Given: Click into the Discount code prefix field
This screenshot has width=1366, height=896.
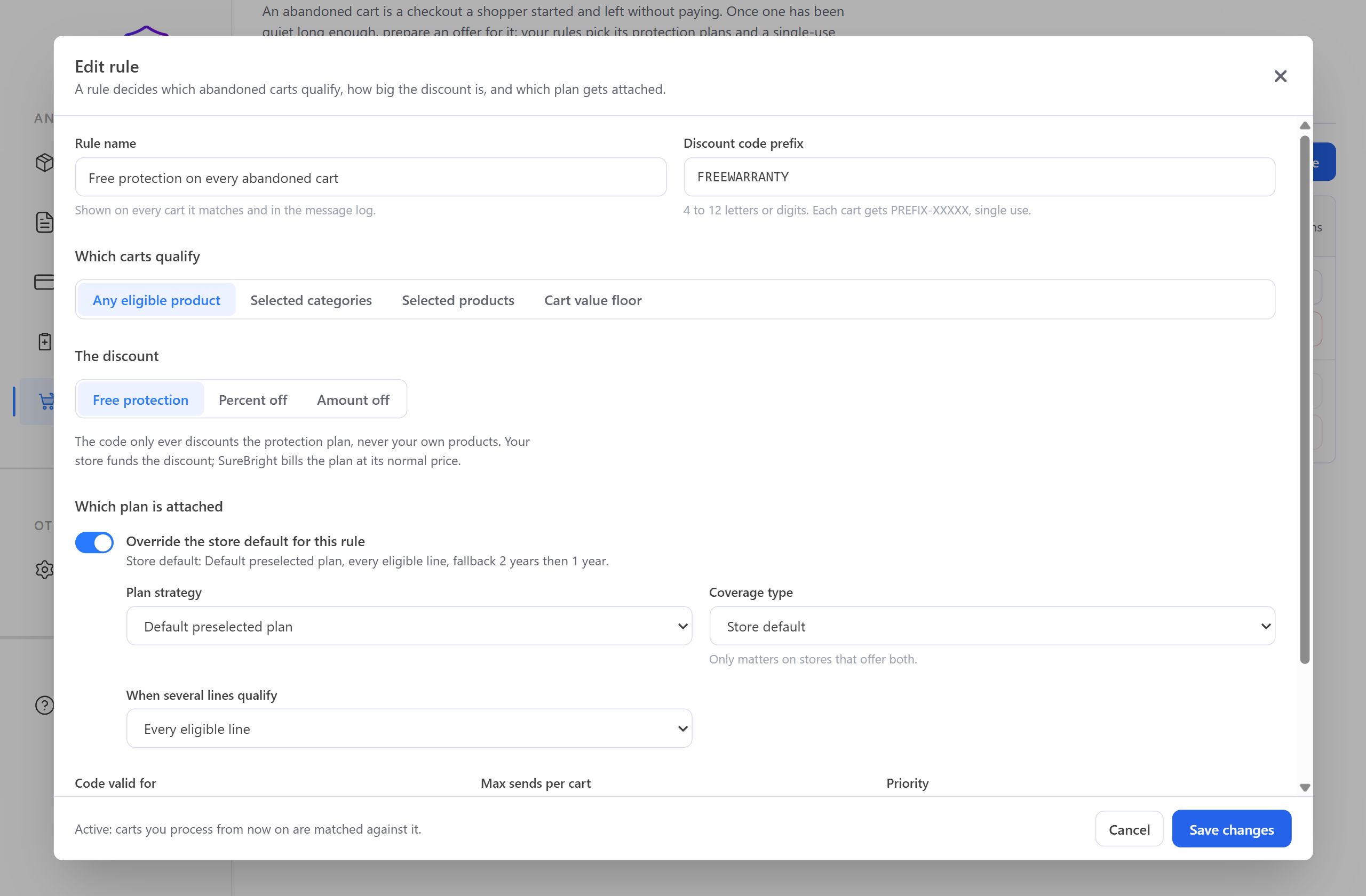Looking at the screenshot, I should [979, 177].
